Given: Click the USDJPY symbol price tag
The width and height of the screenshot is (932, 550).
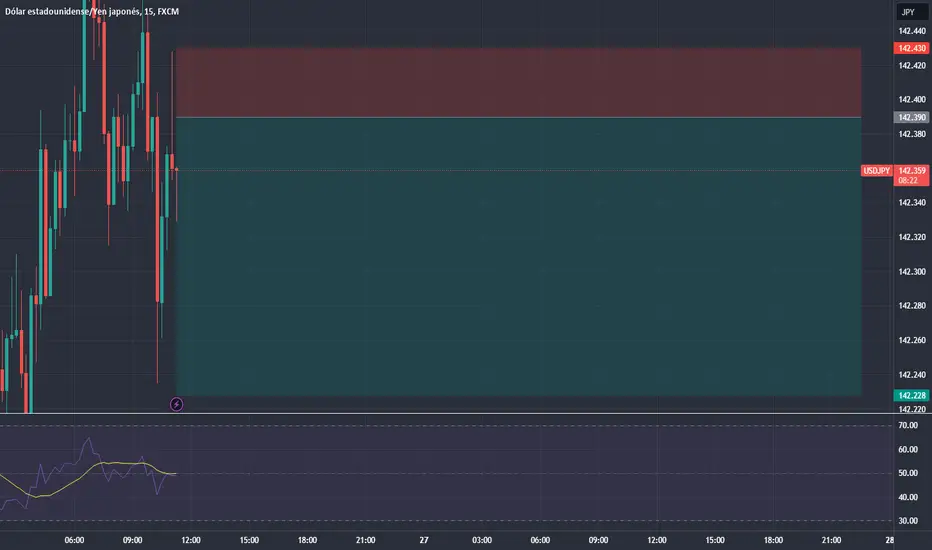Looking at the screenshot, I should click(876, 171).
